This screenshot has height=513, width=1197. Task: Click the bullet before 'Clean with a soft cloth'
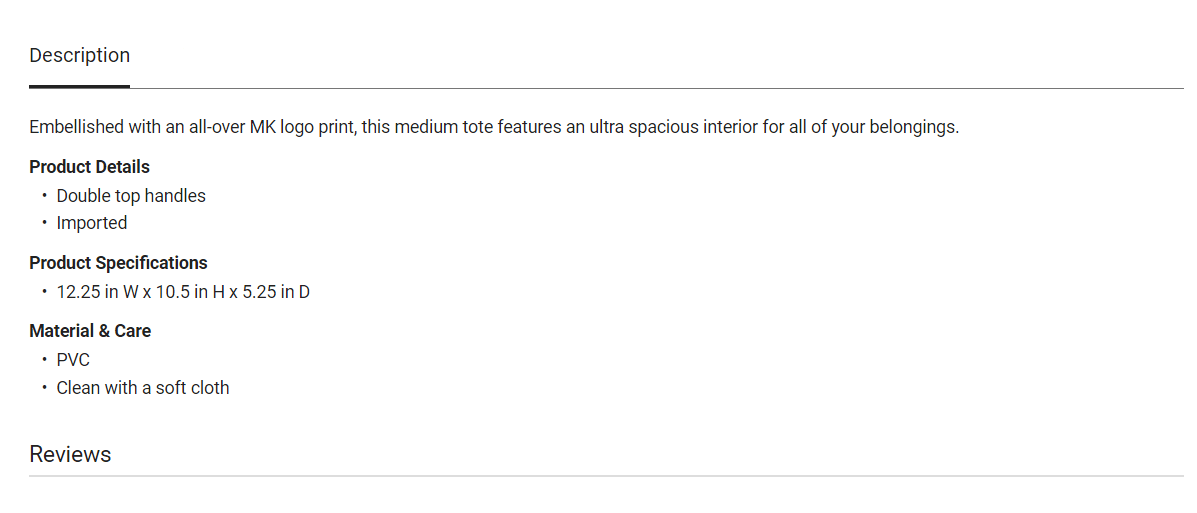click(x=44, y=388)
